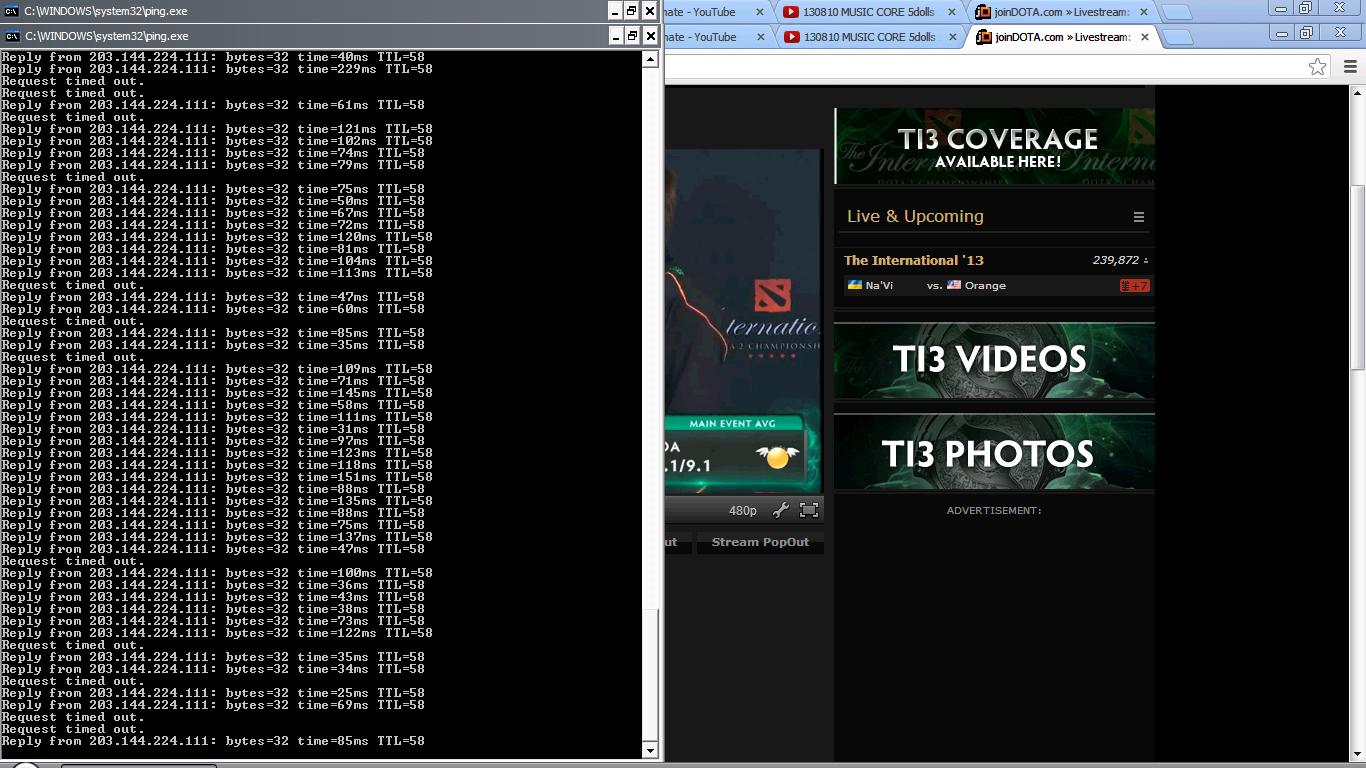Viewport: 1366px width, 768px height.
Task: Click the ping window scrollbar up arrow
Action: 650,59
